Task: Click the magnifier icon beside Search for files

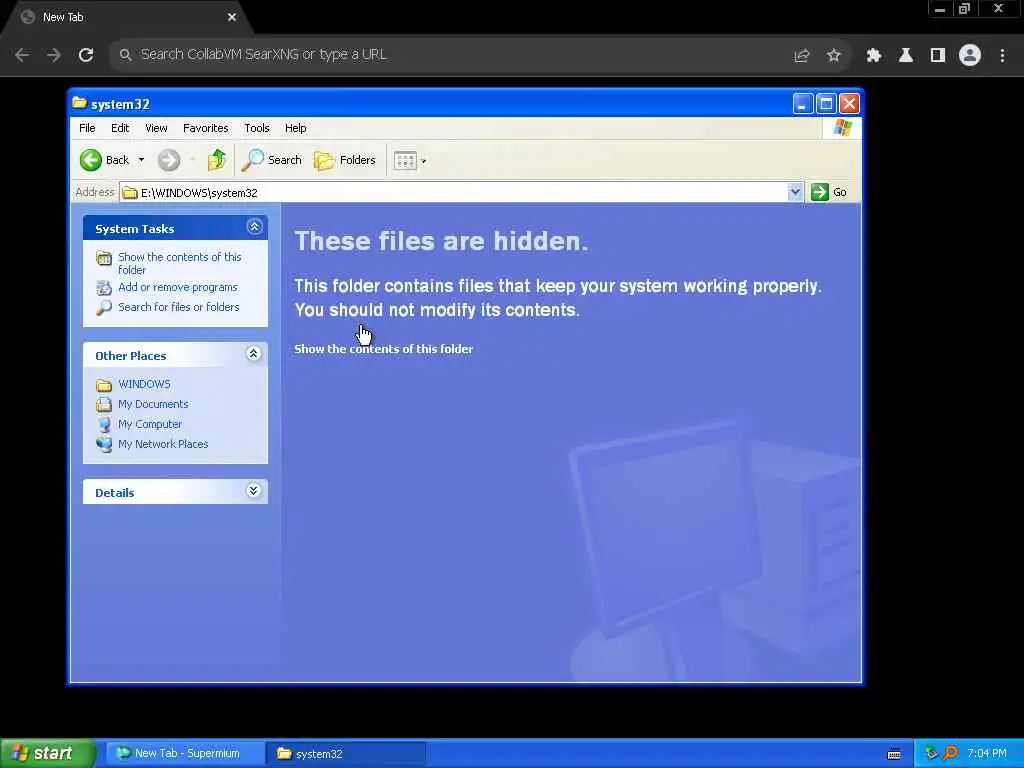Action: click(104, 308)
